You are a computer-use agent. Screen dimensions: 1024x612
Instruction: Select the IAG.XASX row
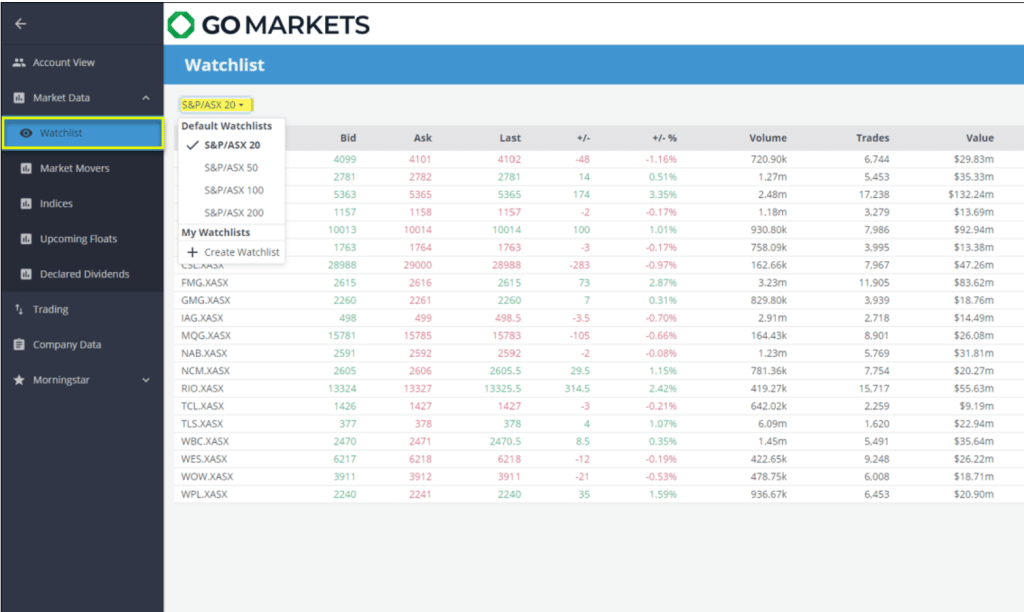click(599, 318)
